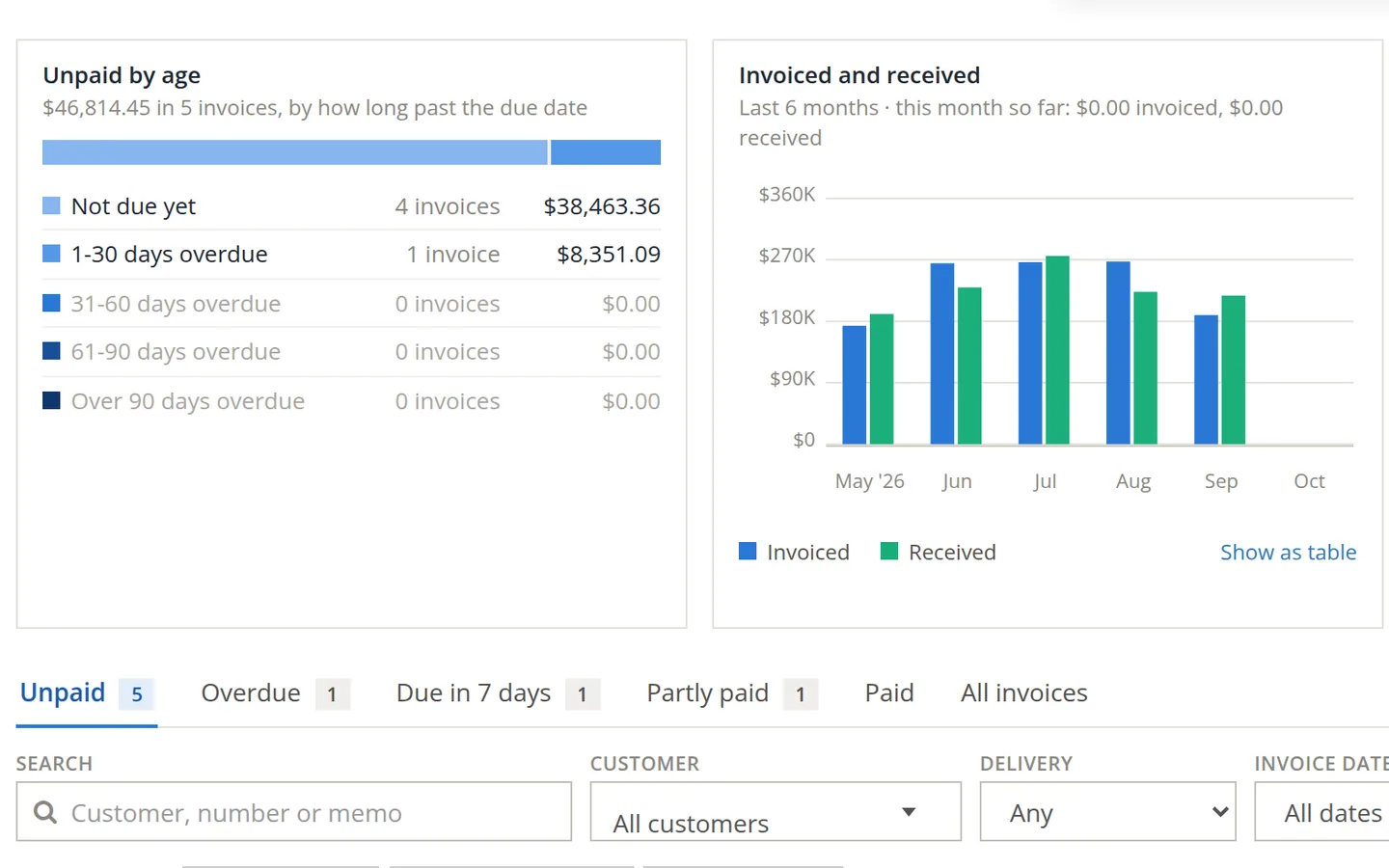The image size is (1389, 868).
Task: Open the Due in 7 days tab
Action: 498,693
